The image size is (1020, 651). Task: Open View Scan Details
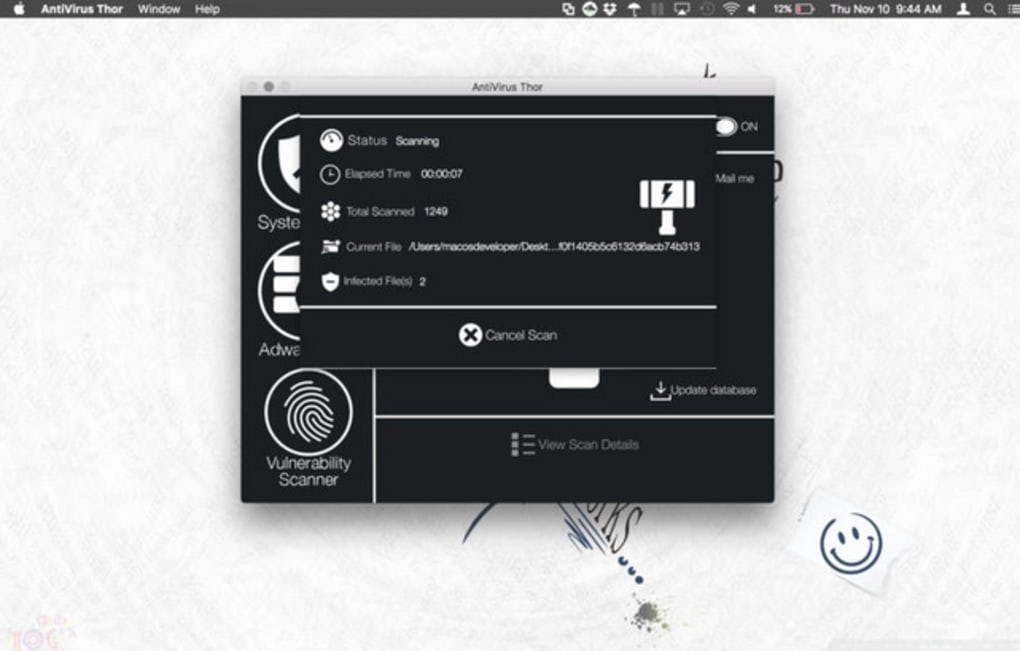(x=575, y=445)
